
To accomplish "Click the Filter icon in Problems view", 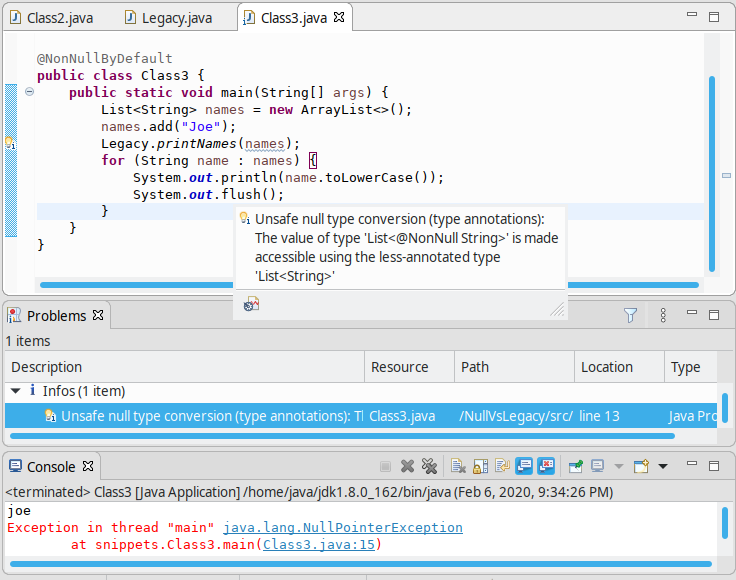I will (630, 315).
